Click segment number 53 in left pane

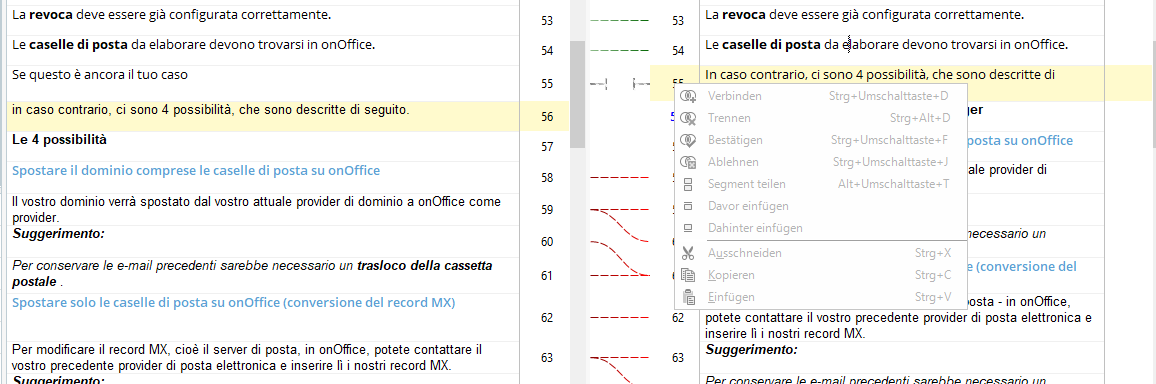547,21
